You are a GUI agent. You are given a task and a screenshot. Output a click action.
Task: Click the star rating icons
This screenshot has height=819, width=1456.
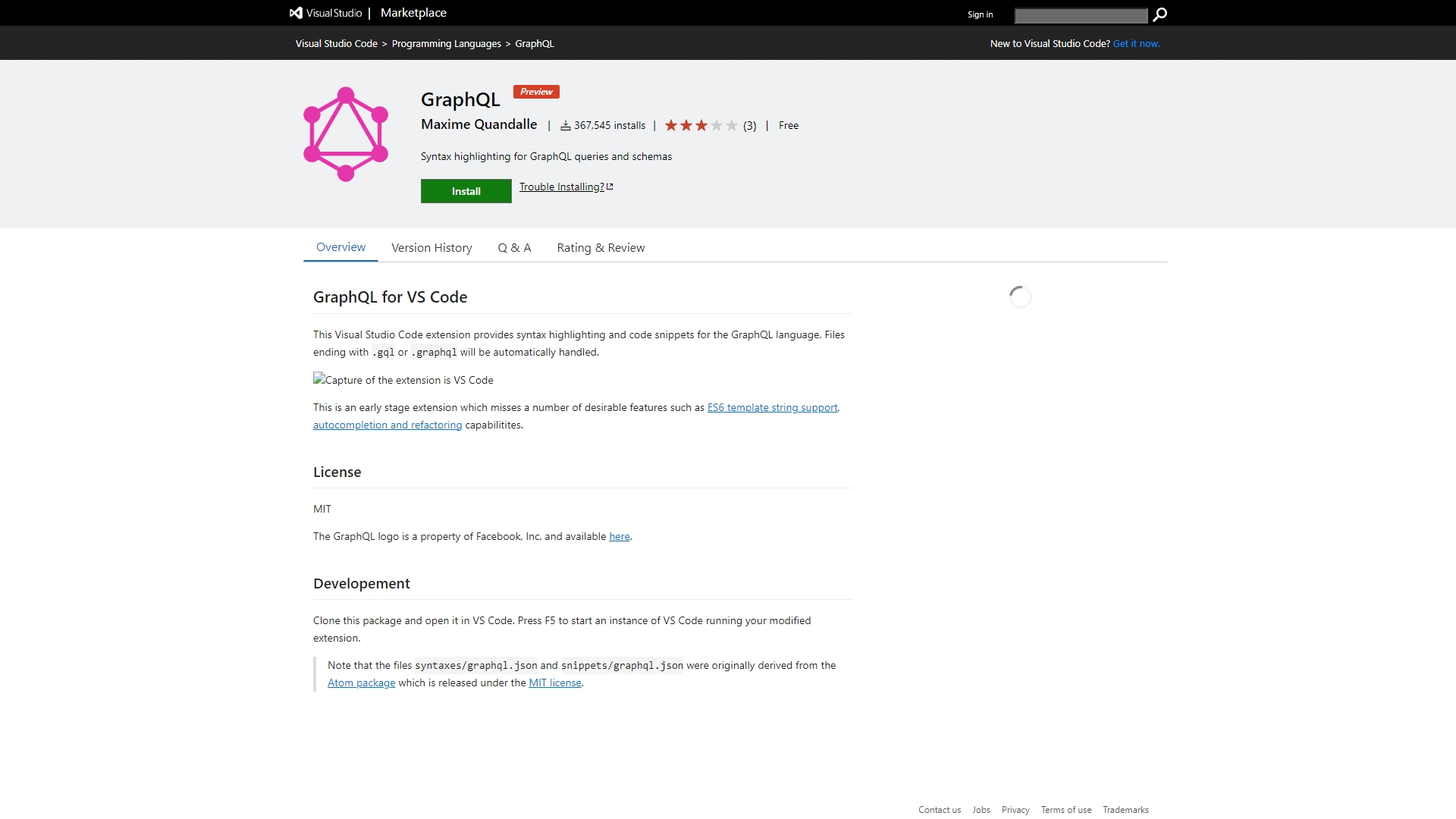(x=701, y=125)
